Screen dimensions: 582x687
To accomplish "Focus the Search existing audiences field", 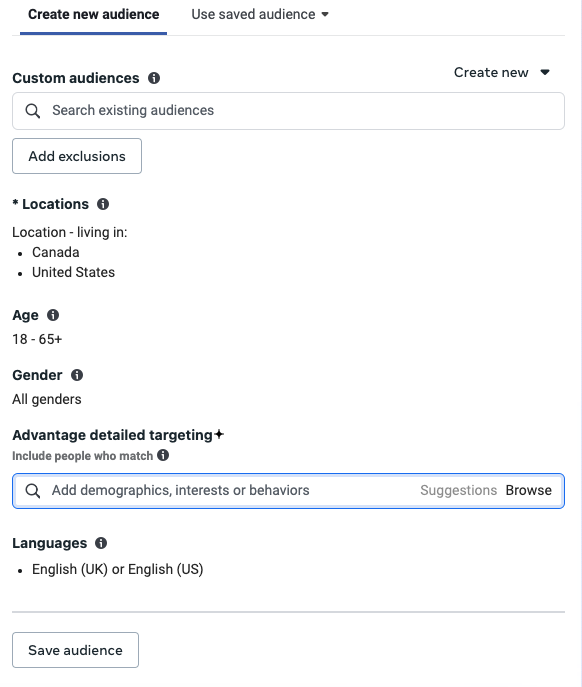I will [x=288, y=111].
